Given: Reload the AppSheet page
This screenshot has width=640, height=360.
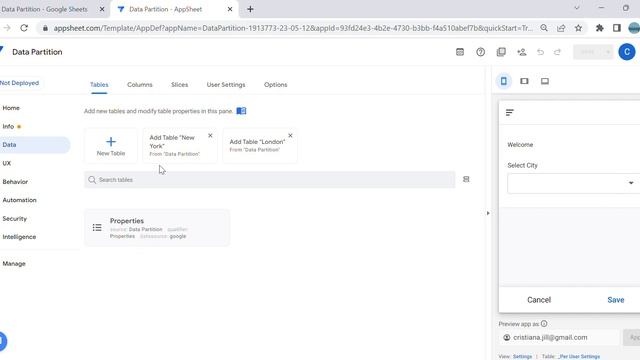Looking at the screenshot, I should [24, 28].
